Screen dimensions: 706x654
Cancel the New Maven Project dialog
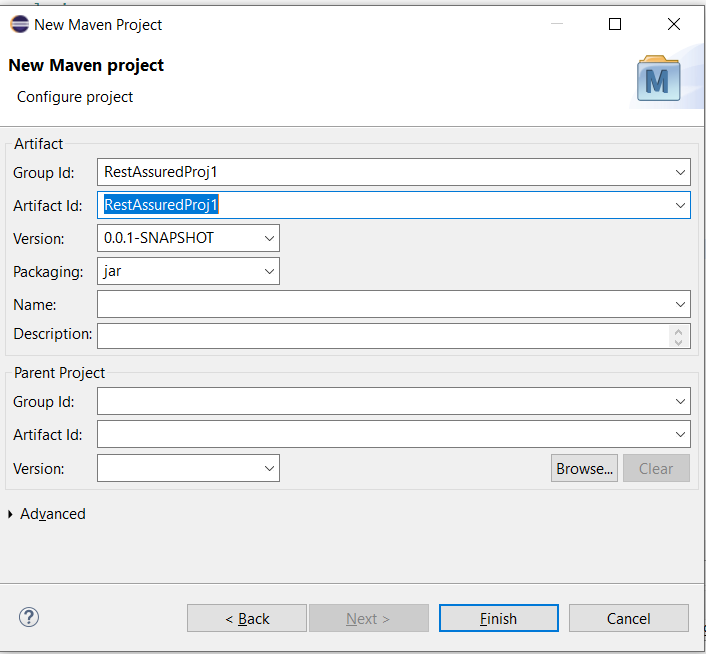pos(629,618)
